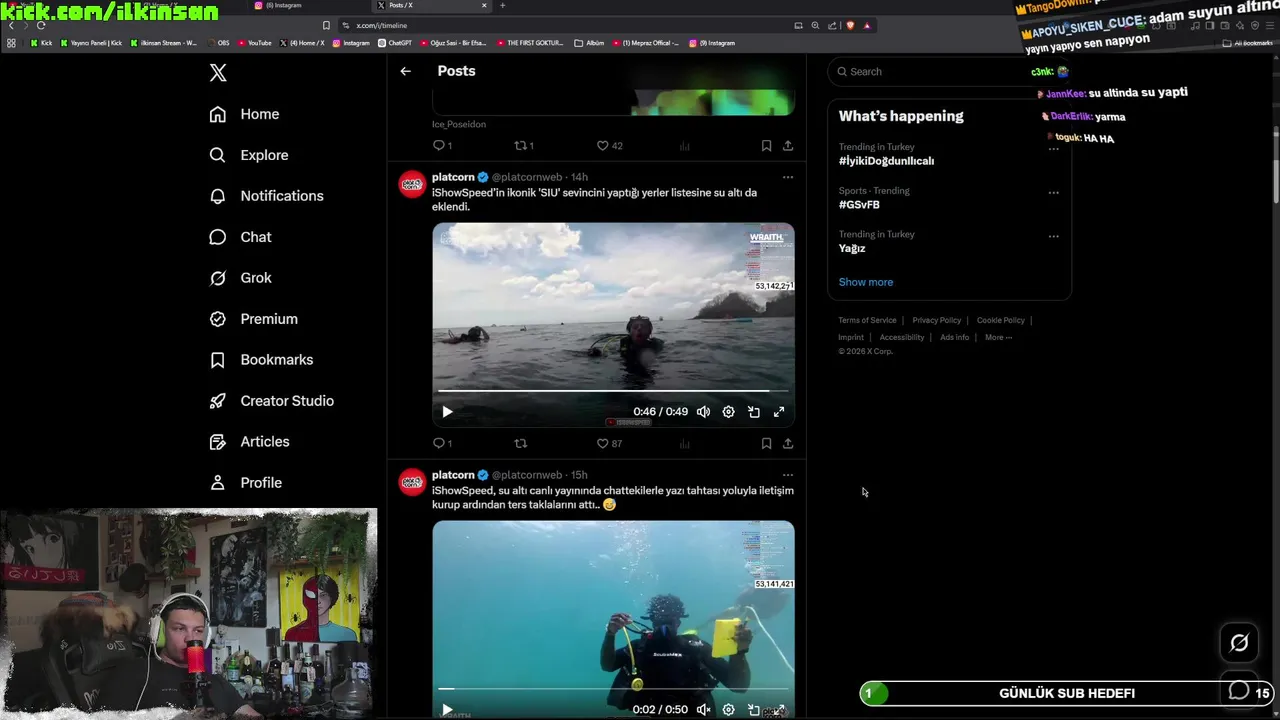This screenshot has height=720, width=1280.
Task: Like the post with 87 likes
Action: [609, 443]
